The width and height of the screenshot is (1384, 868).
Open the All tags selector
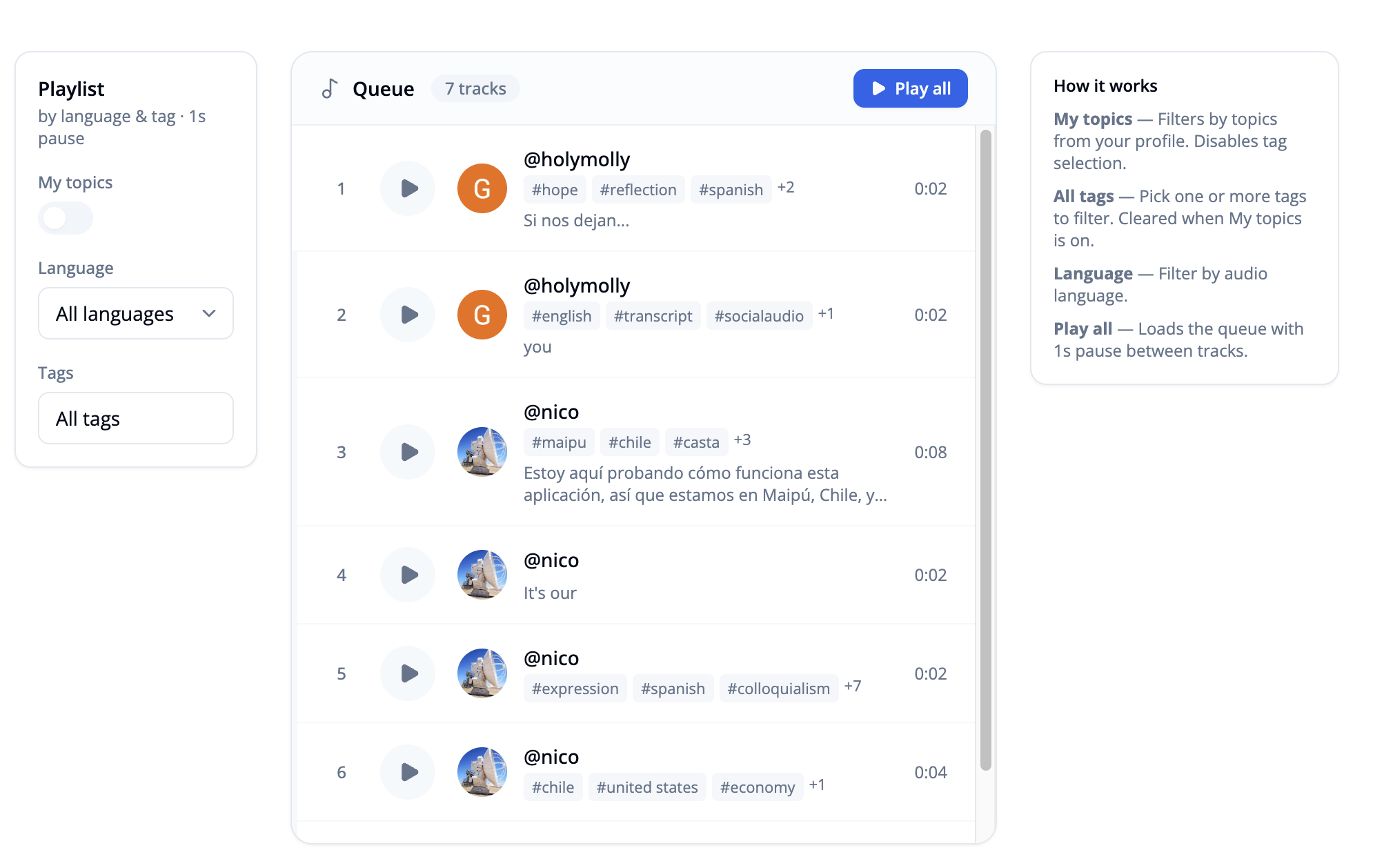tap(135, 417)
